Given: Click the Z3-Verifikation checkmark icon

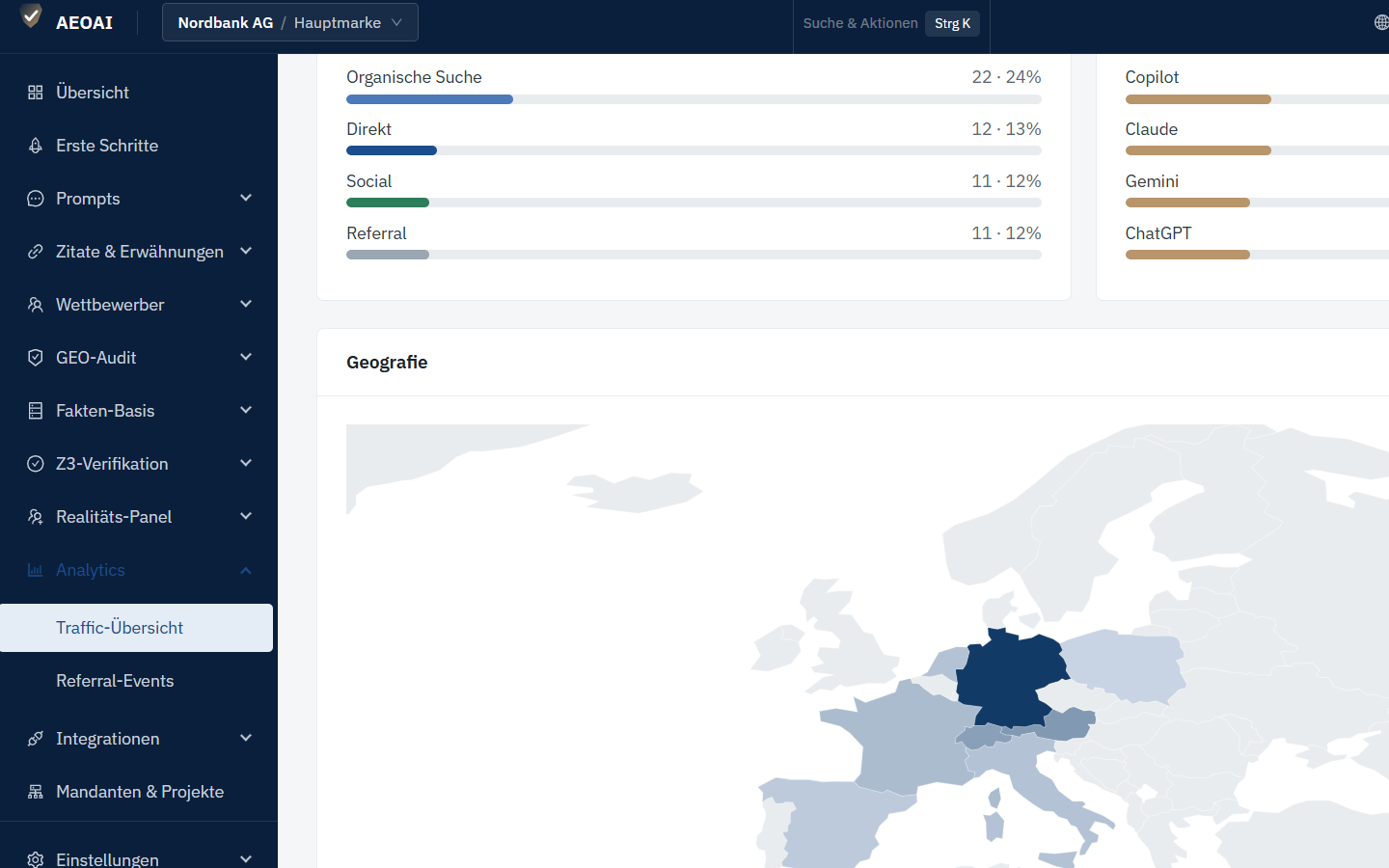Looking at the screenshot, I should (x=36, y=464).
